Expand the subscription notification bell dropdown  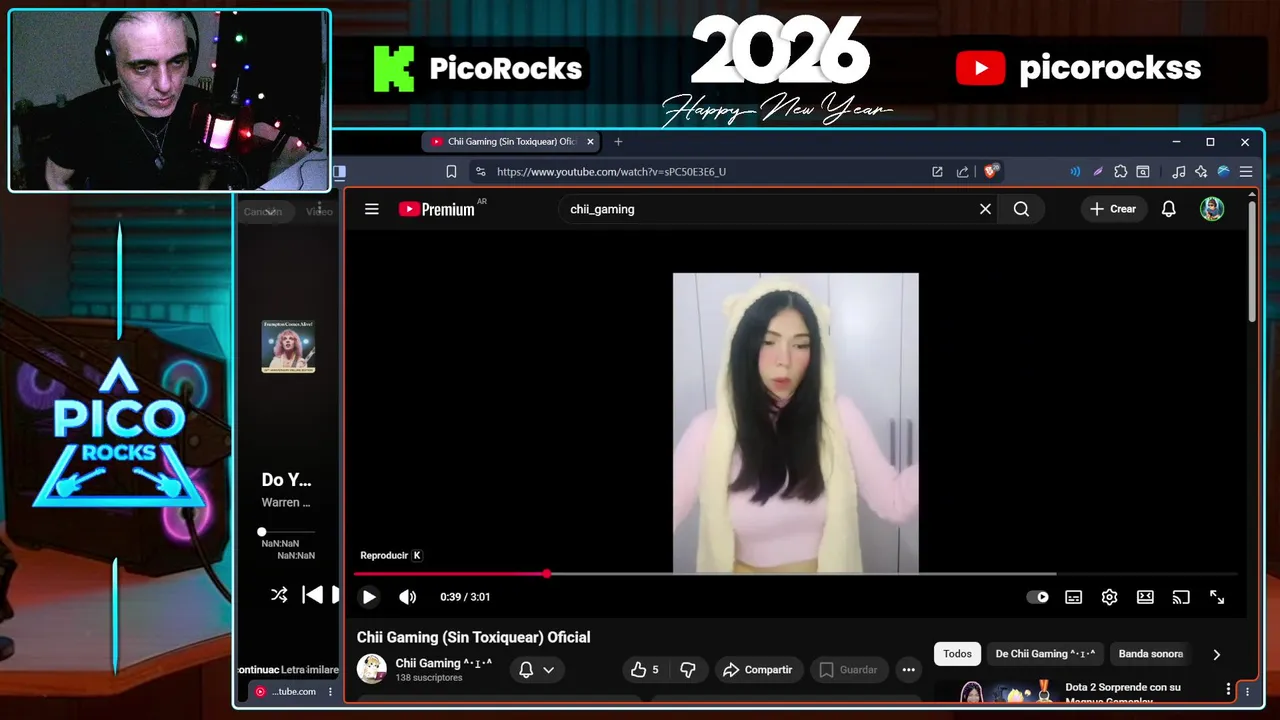click(x=537, y=670)
